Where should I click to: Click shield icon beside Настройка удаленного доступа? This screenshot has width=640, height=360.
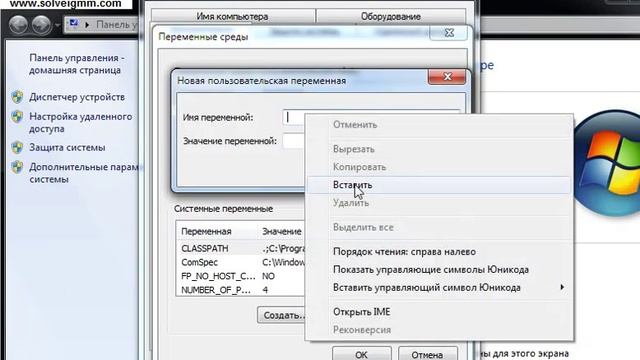coord(17,117)
